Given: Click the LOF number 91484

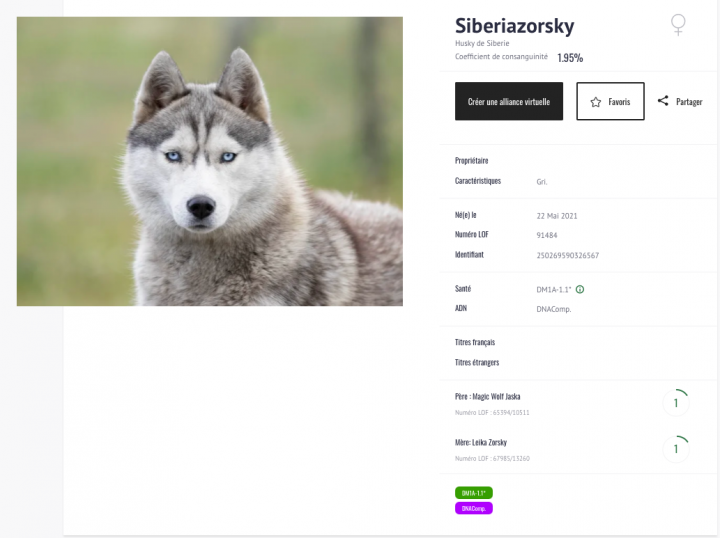Looking at the screenshot, I should [x=547, y=235].
